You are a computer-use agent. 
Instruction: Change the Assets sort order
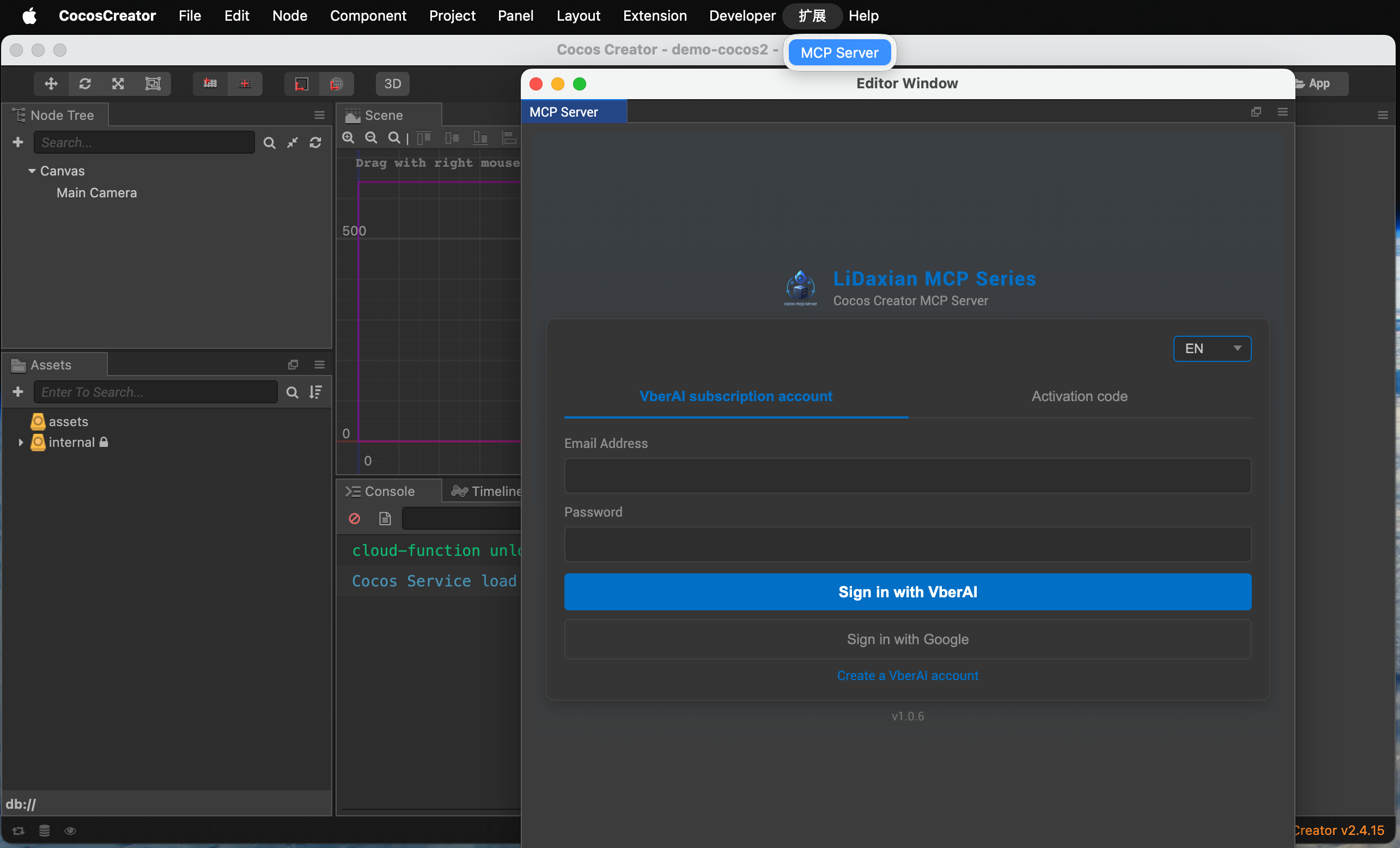coord(315,392)
